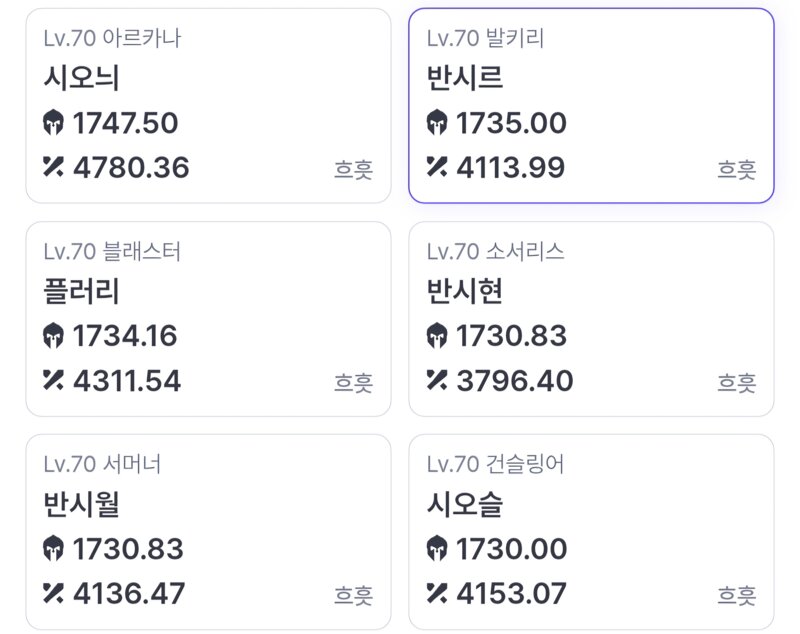Click helmet icon on 플러리 card
The height and width of the screenshot is (634, 800).
tap(53, 336)
